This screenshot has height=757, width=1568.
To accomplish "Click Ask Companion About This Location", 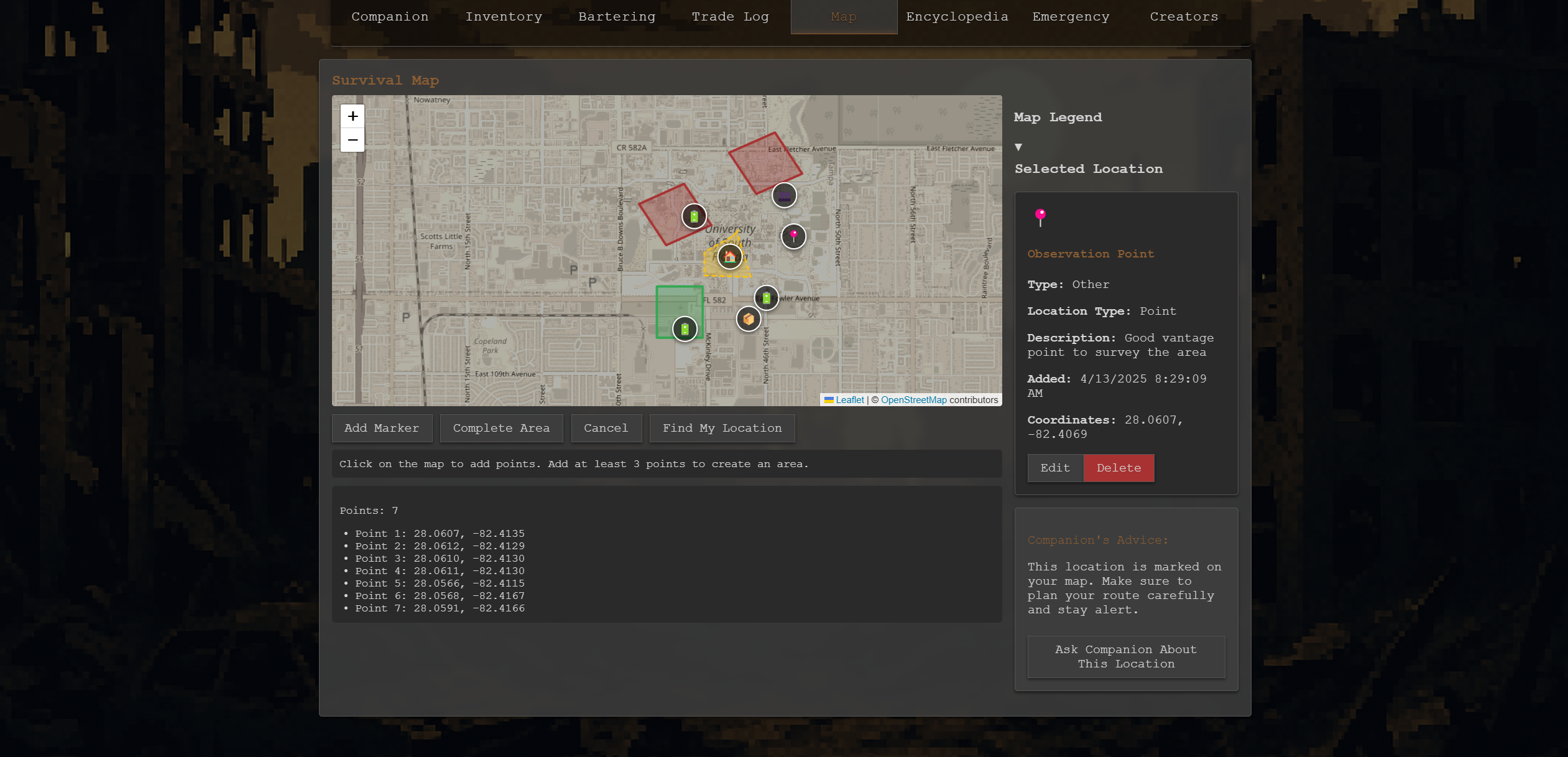I will (x=1125, y=656).
